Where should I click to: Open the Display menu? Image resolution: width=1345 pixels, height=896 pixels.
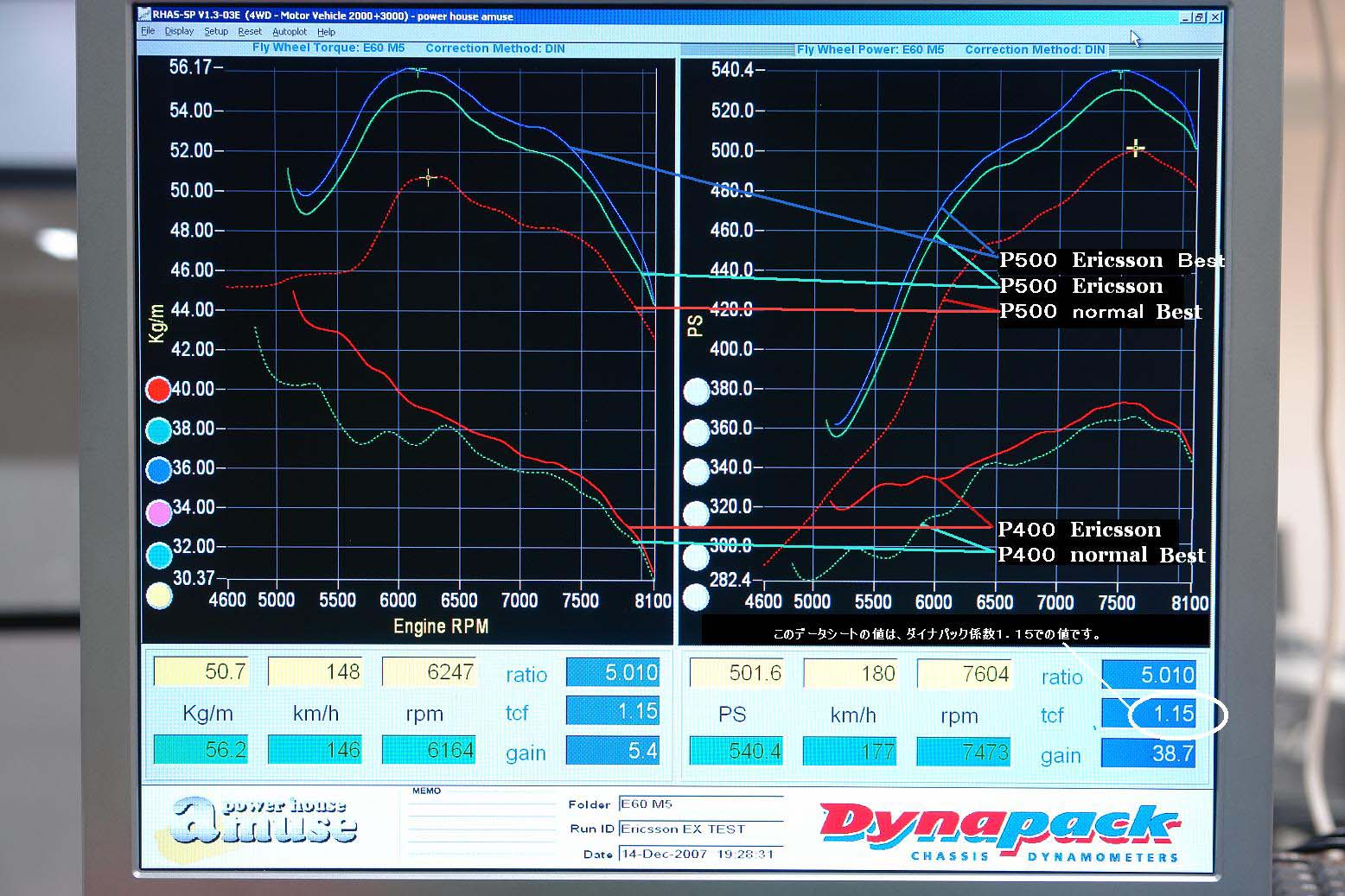coord(179,31)
